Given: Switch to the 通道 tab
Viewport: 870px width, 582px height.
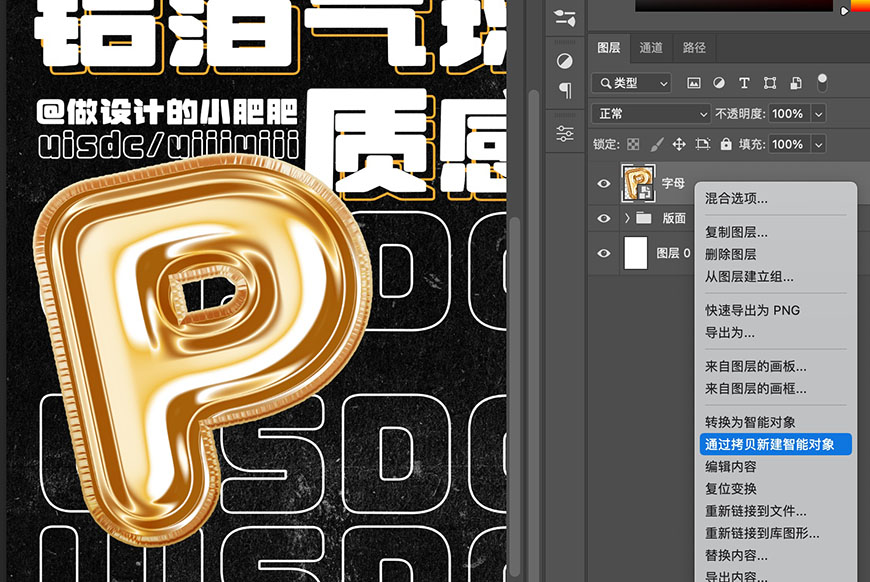Looking at the screenshot, I should point(651,48).
